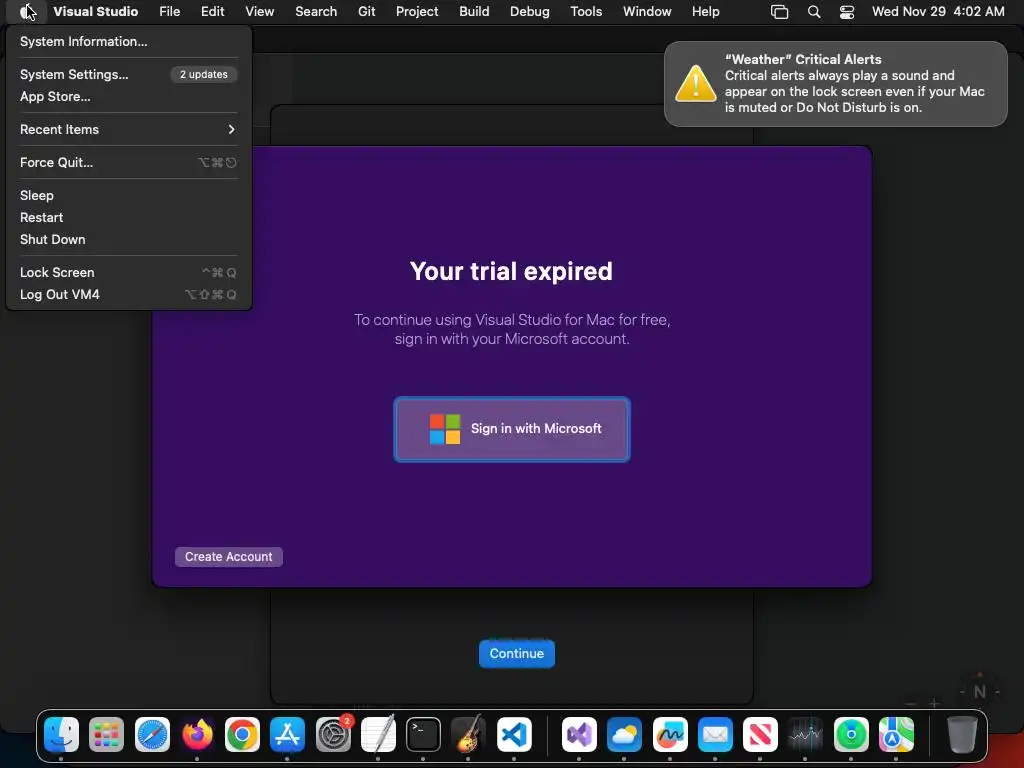Image resolution: width=1024 pixels, height=768 pixels.
Task: Open Visual Studio Code in dock
Action: tap(514, 735)
